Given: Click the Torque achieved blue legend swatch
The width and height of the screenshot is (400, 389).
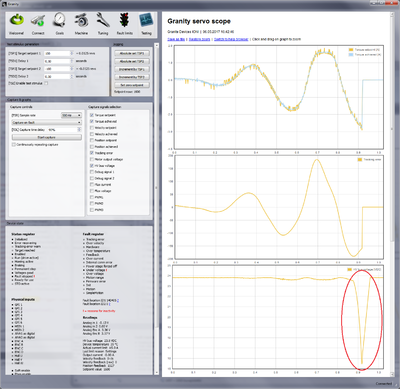Looking at the screenshot, I should 351,54.
